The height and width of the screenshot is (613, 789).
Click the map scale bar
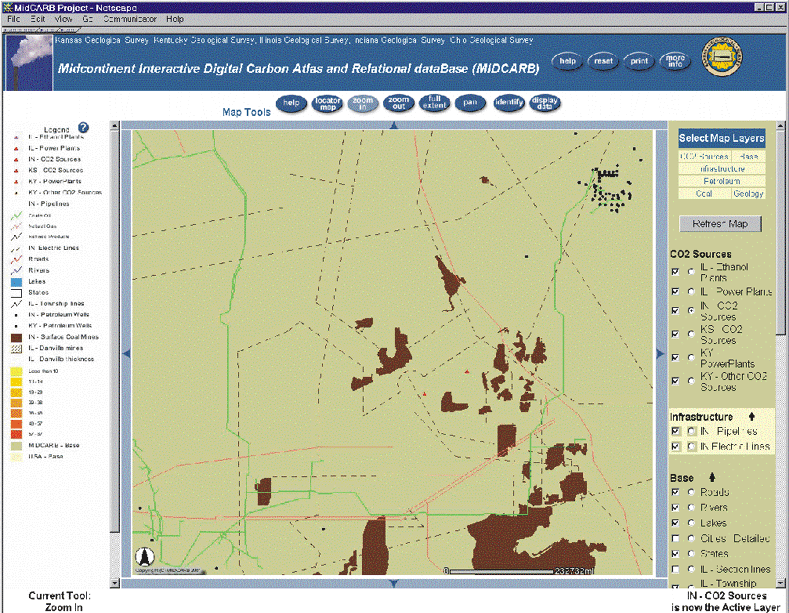tap(519, 571)
